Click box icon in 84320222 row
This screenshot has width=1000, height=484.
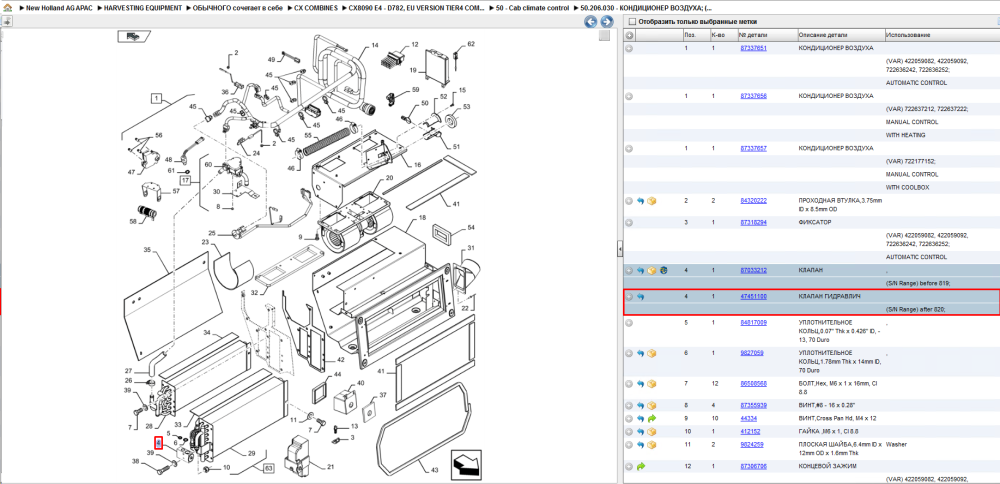click(652, 201)
